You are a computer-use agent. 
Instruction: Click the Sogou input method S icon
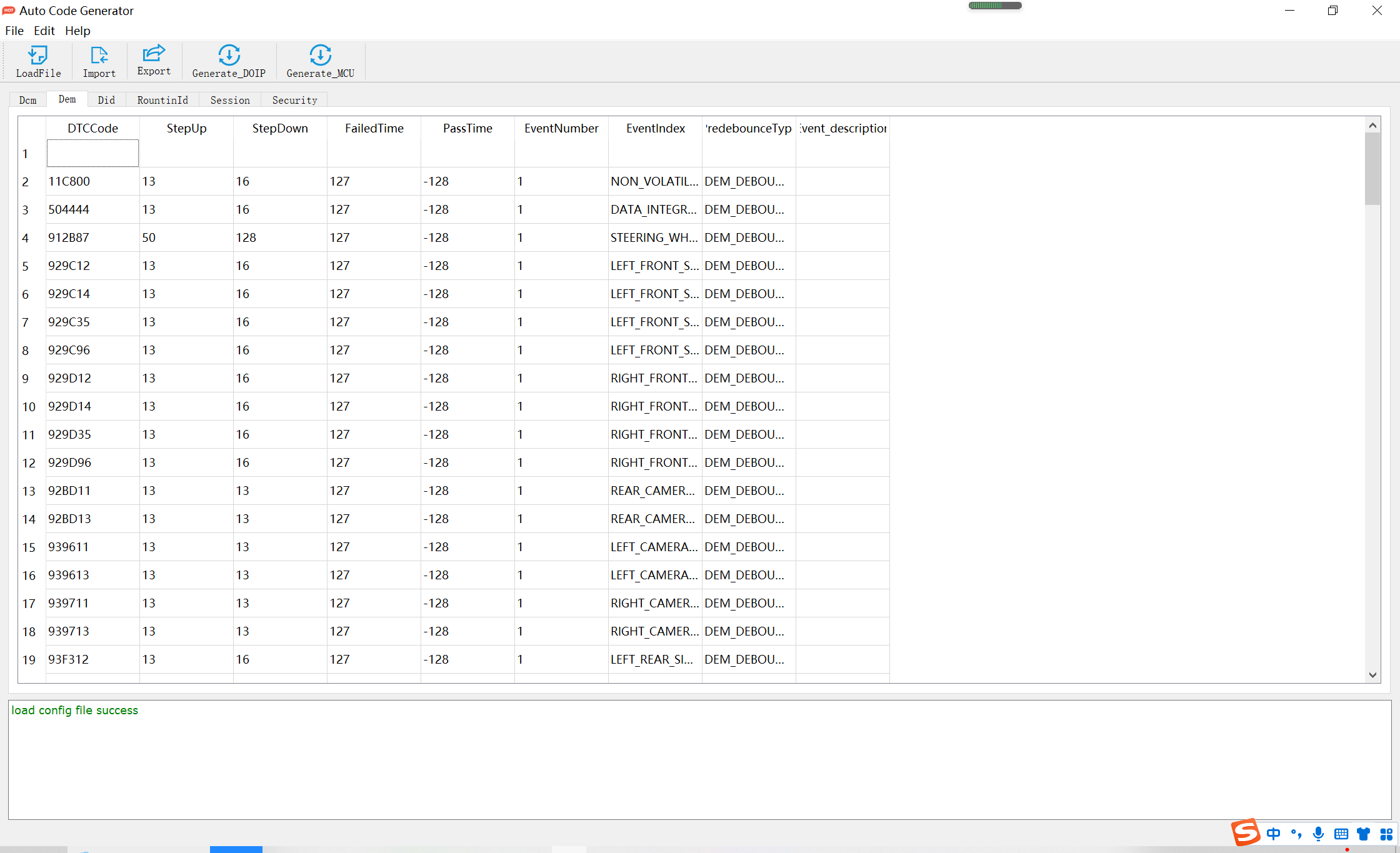(1245, 832)
